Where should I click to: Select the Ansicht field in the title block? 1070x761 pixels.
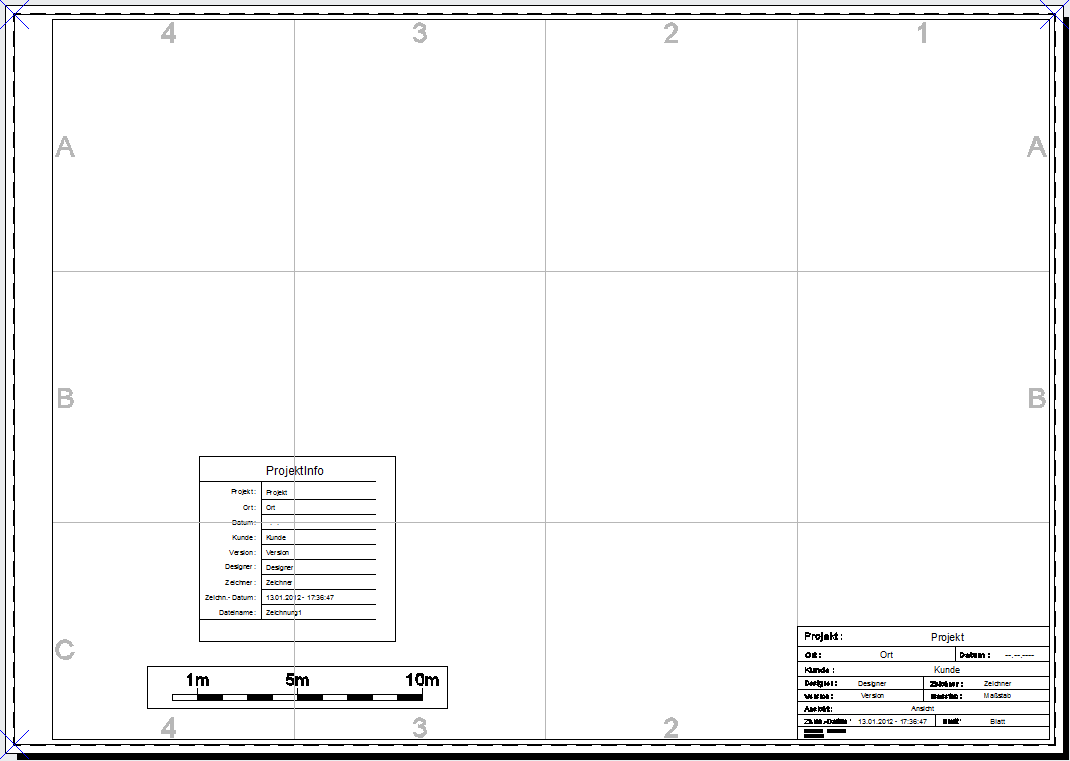[922, 708]
